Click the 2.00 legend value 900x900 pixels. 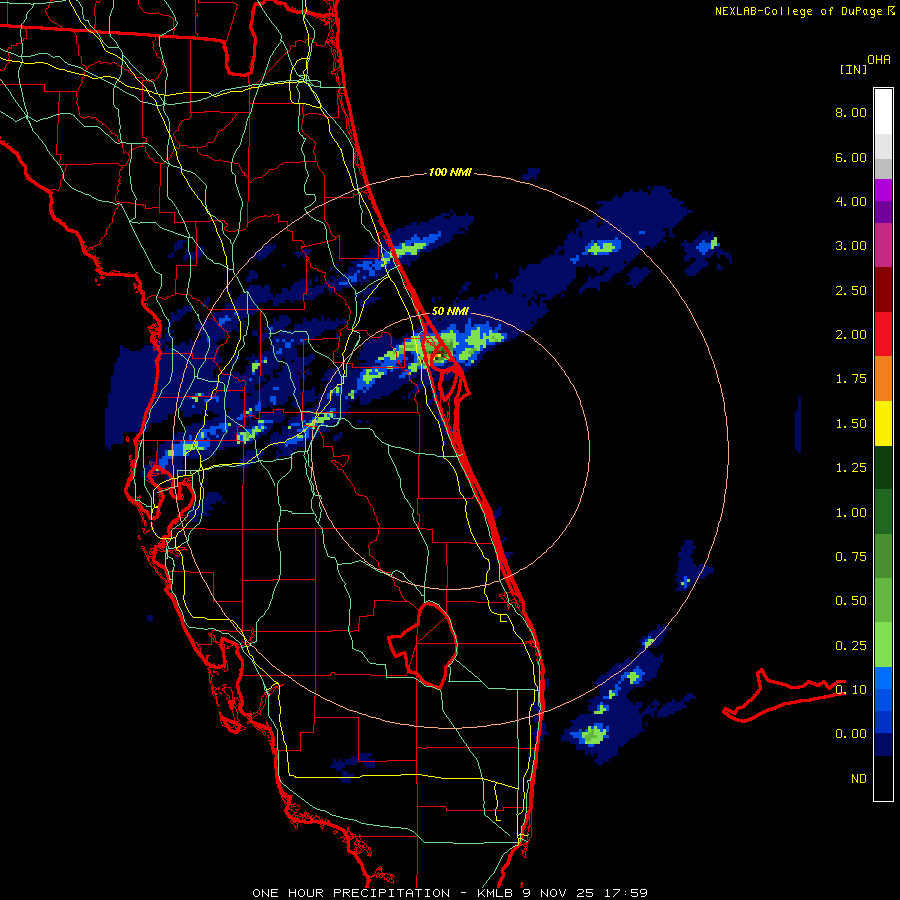[x=851, y=335]
